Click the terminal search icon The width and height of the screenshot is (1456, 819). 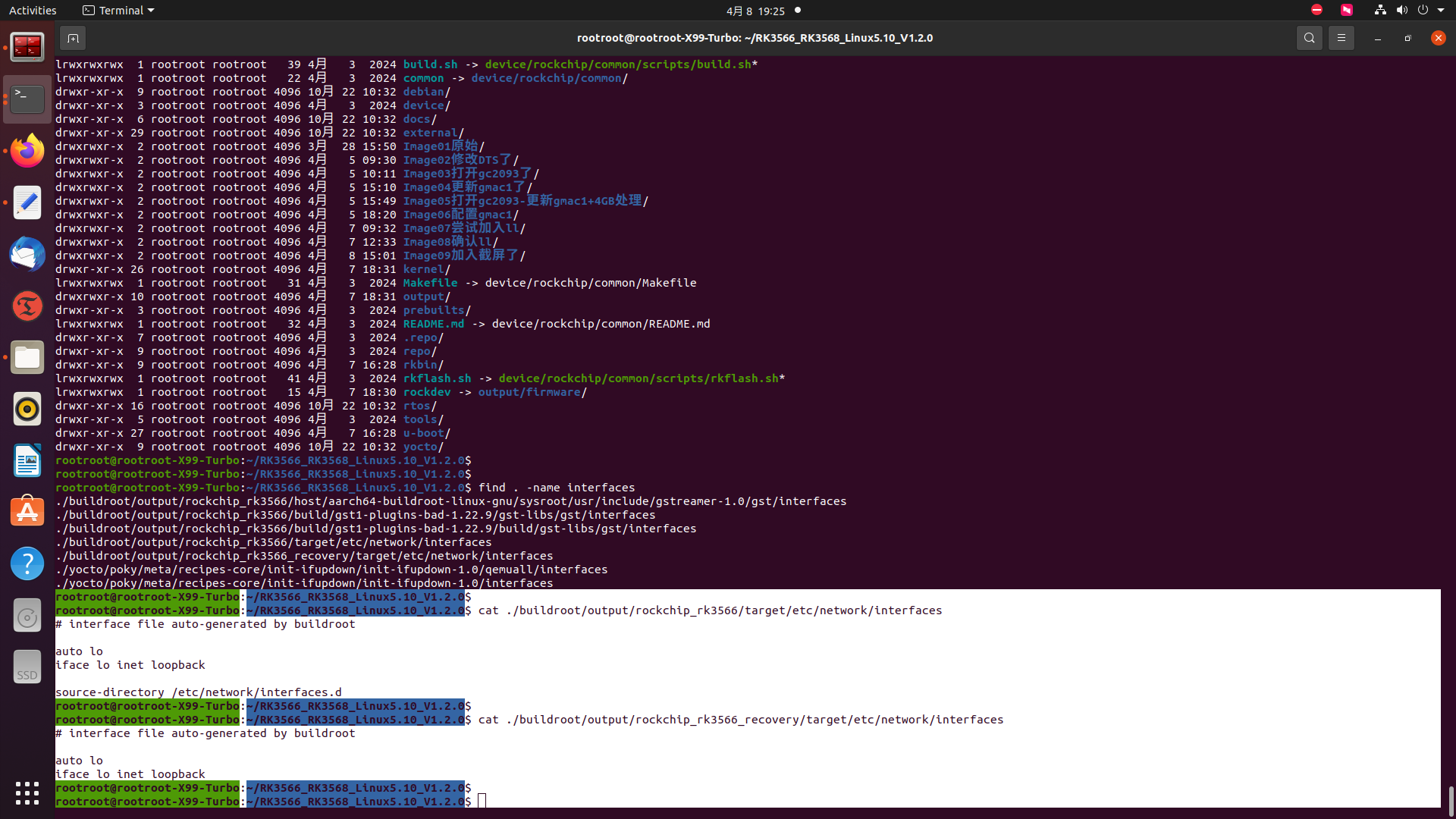coord(1309,38)
